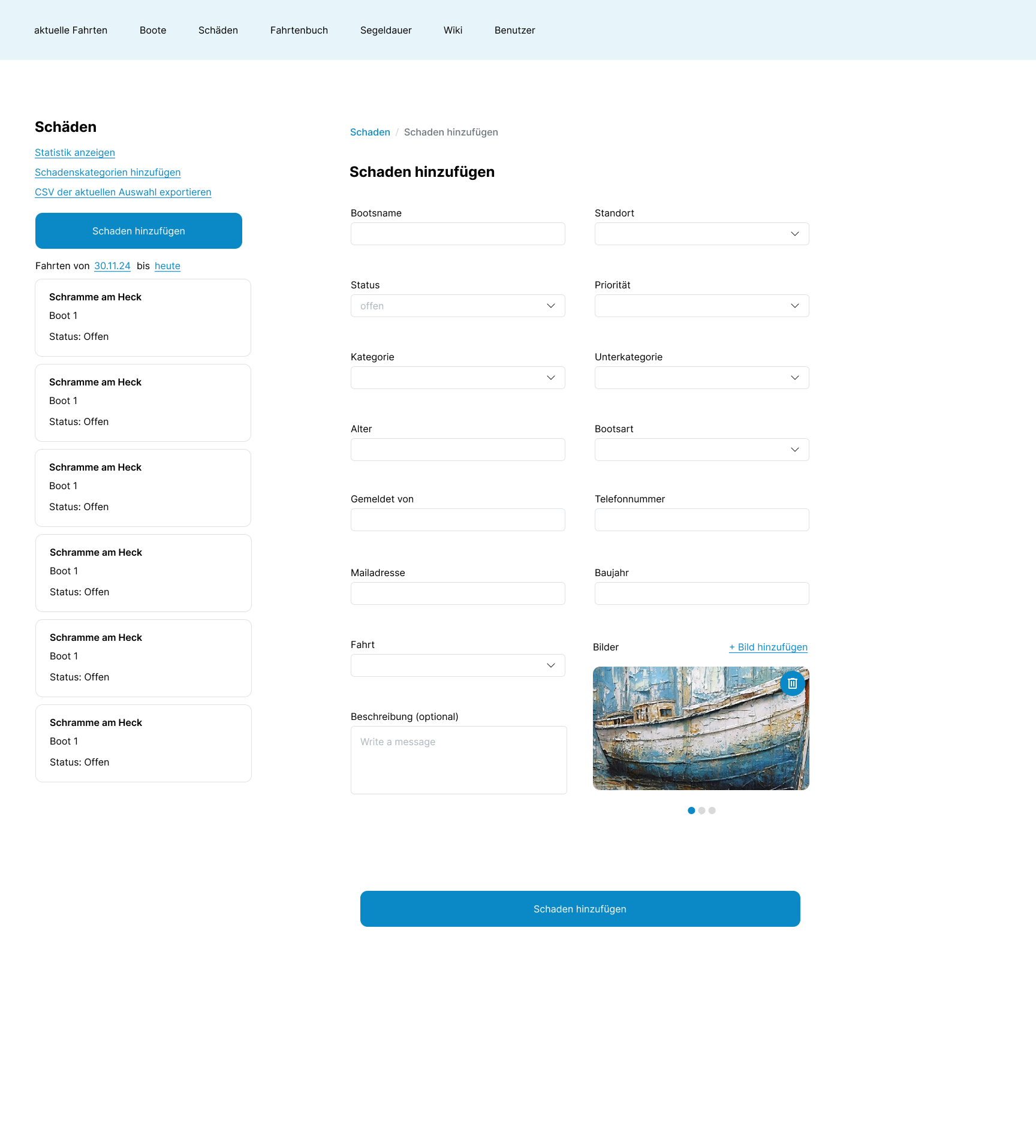The height and width of the screenshot is (1148, 1036).
Task: Open the Fahrtenbuch menu item
Action: pos(299,30)
